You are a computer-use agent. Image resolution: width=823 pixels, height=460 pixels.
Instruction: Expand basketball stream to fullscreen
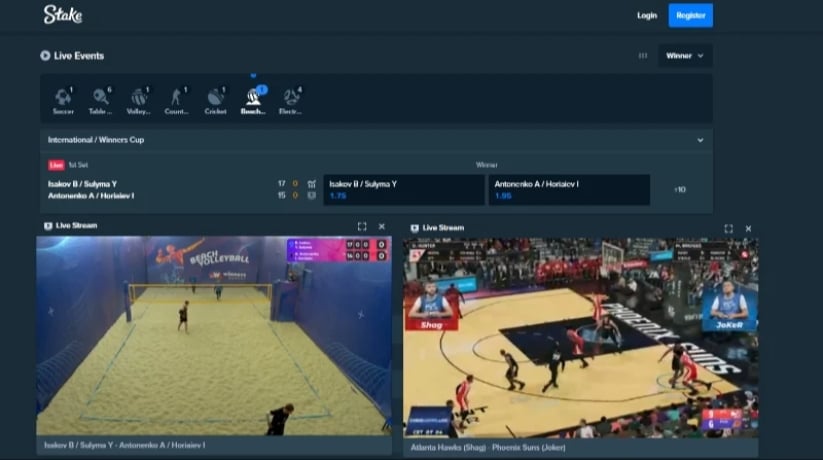729,228
